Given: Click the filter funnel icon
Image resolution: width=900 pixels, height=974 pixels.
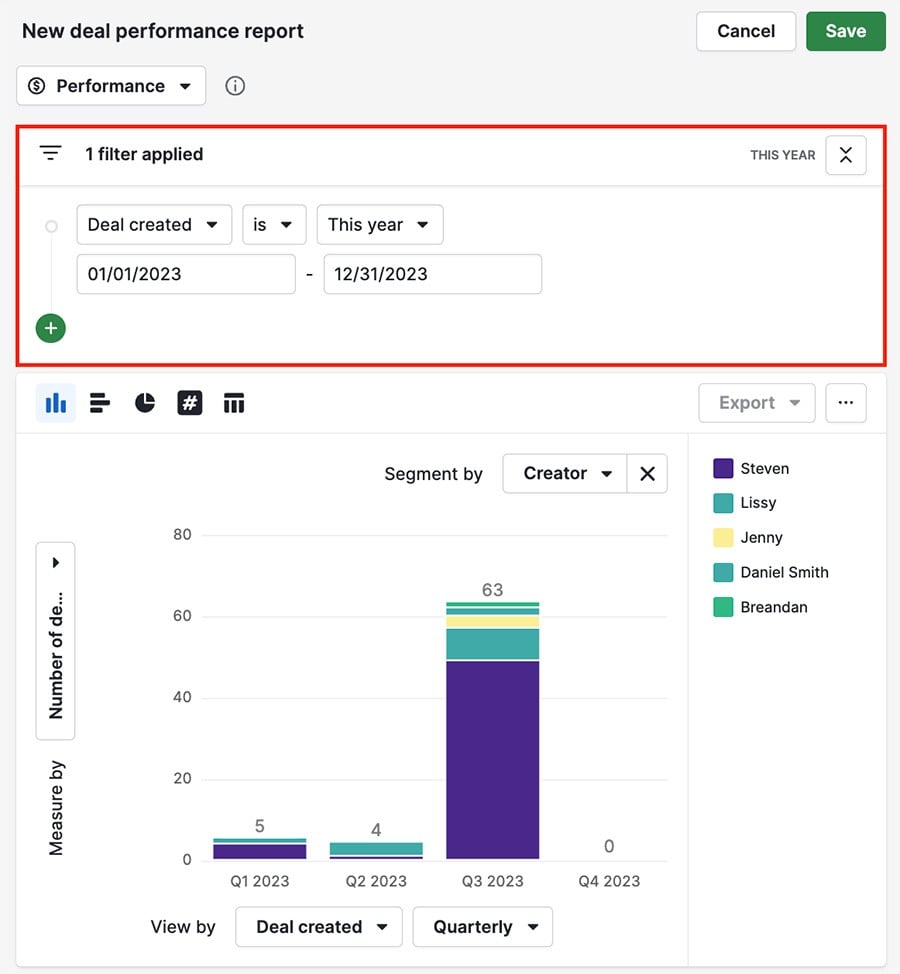Looking at the screenshot, I should click(50, 152).
